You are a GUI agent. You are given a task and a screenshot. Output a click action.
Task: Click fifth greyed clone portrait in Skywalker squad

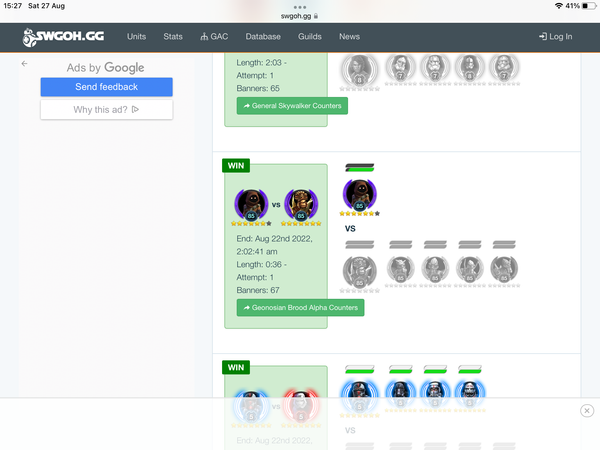(x=504, y=67)
